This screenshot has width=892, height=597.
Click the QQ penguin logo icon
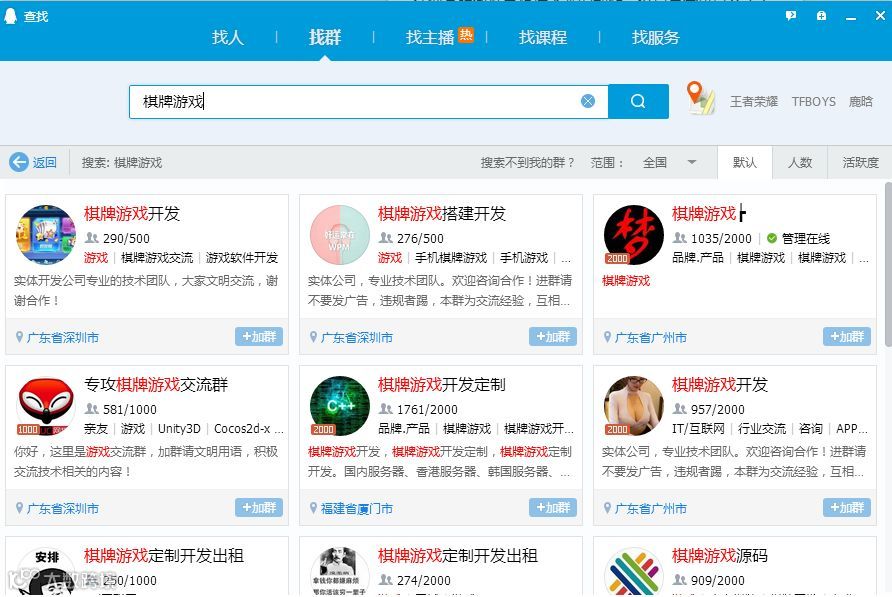(x=10, y=16)
